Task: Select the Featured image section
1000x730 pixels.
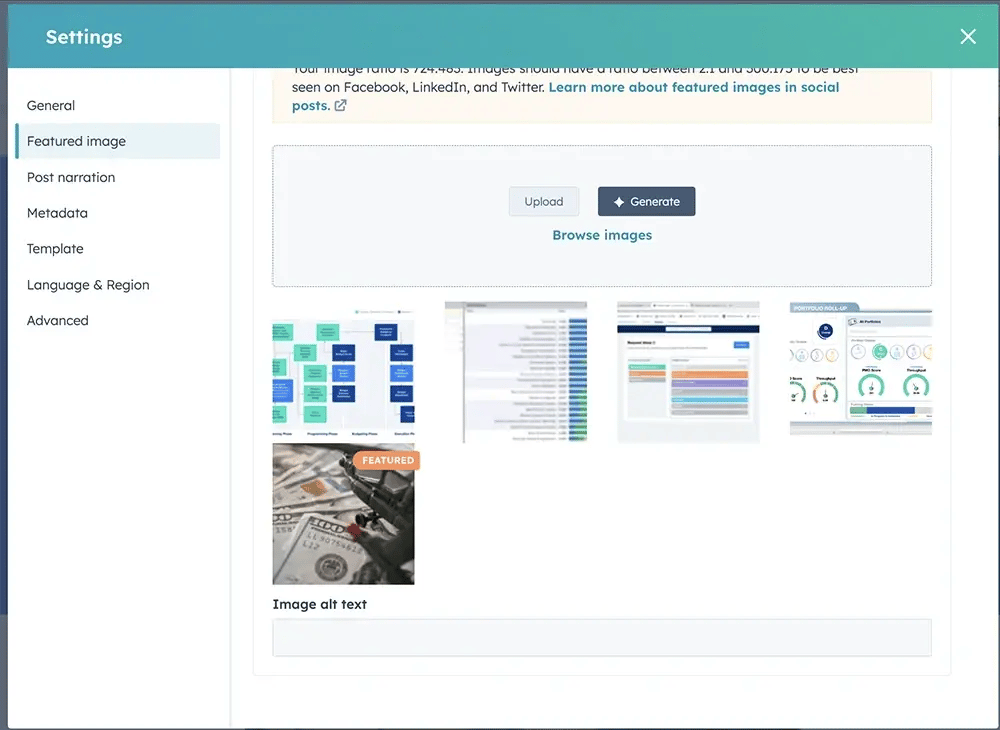Action: 78,141
